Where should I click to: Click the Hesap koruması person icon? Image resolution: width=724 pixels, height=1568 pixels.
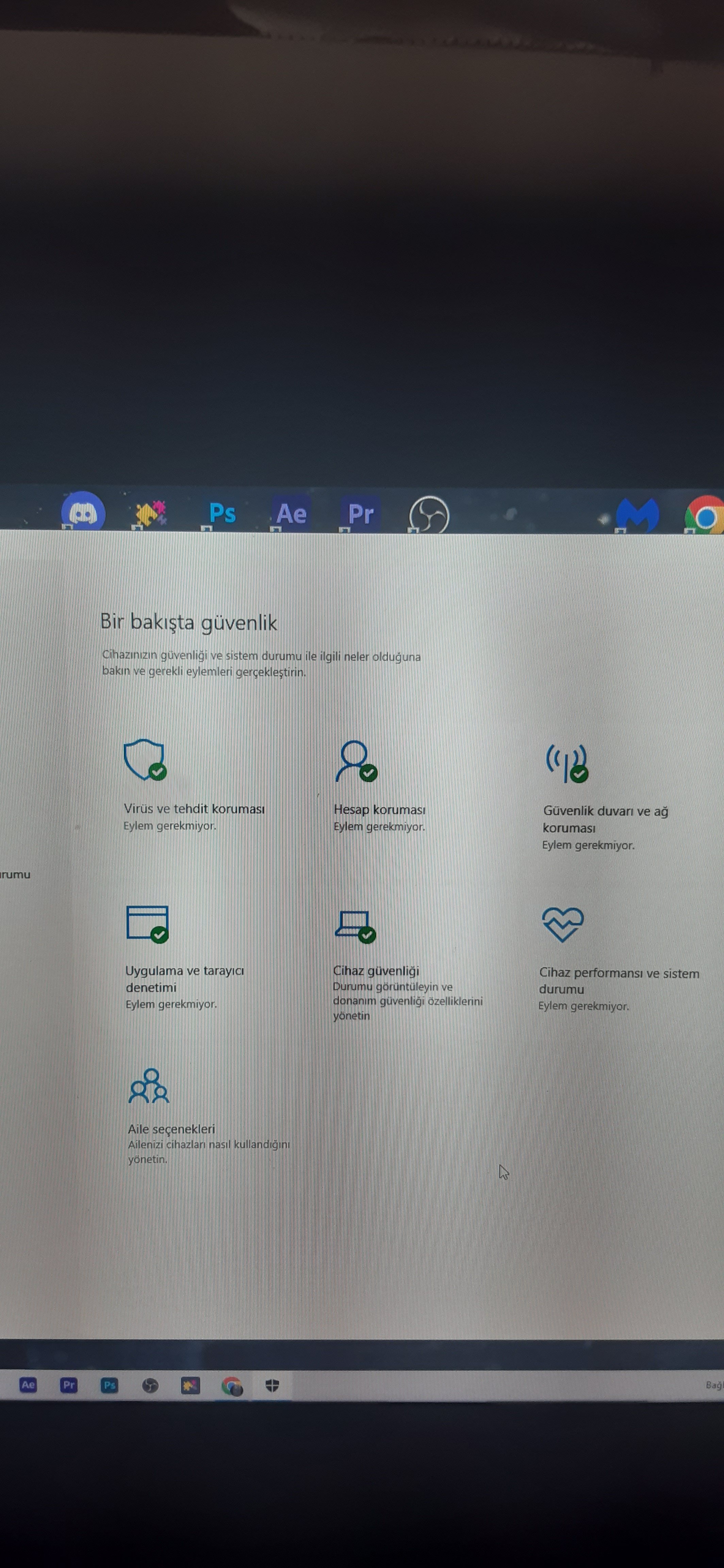[355, 760]
